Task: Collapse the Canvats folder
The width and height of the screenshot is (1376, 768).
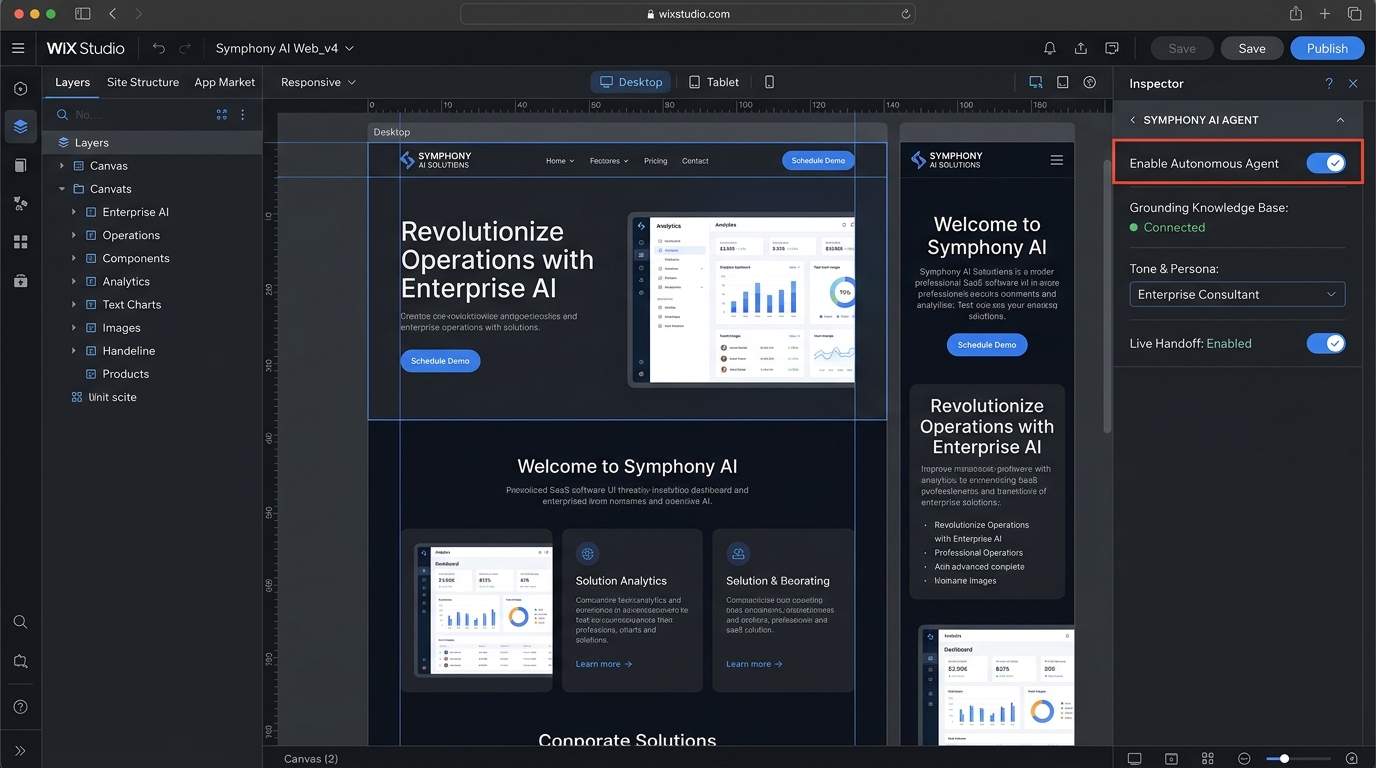Action: (x=62, y=189)
